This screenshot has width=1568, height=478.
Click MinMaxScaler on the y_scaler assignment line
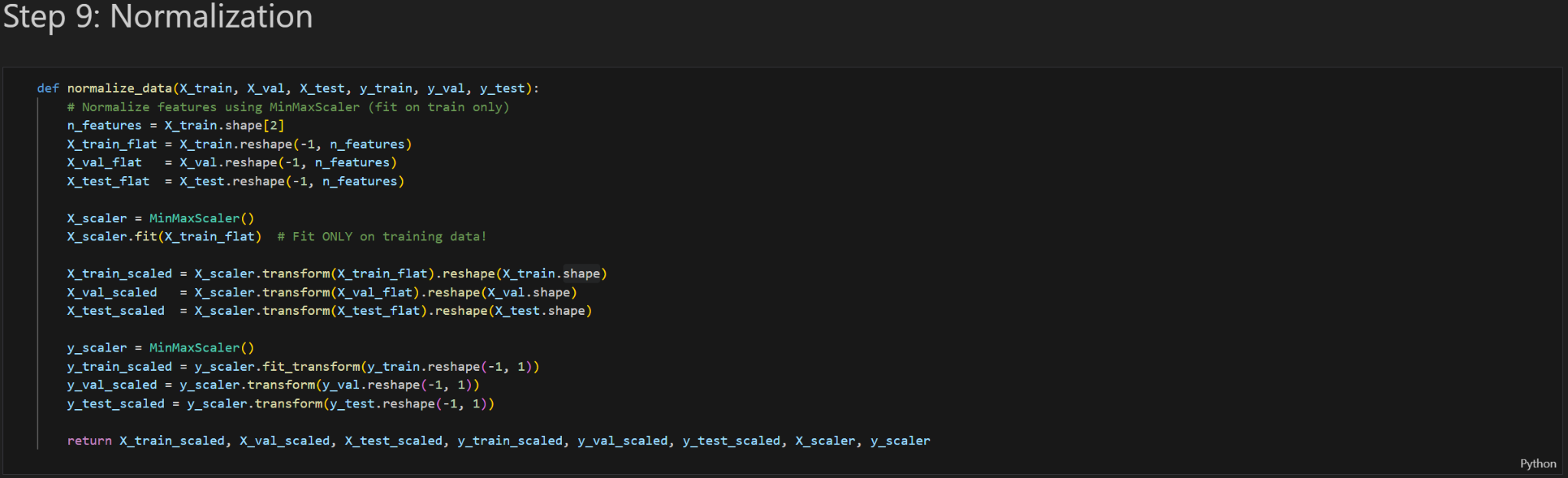194,348
